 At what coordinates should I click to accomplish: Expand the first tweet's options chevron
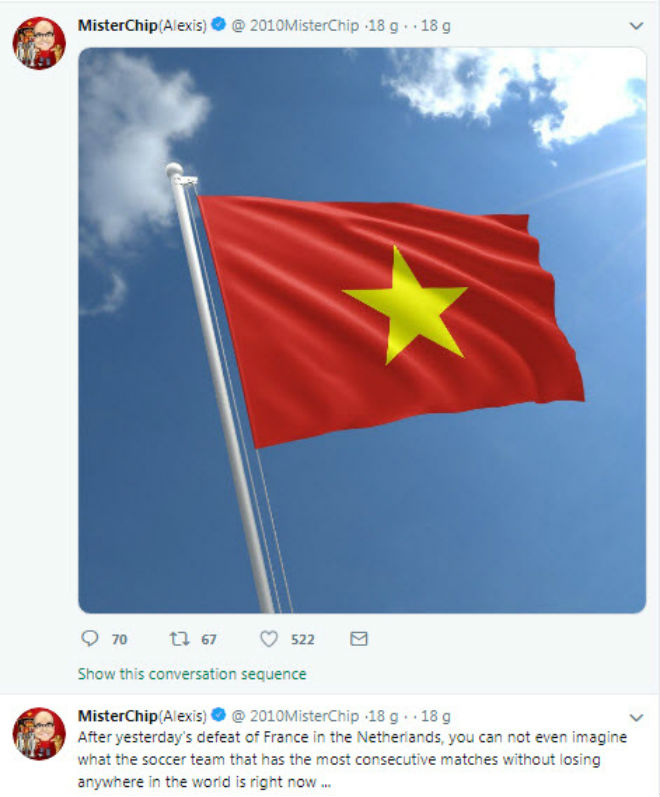[x=637, y=26]
